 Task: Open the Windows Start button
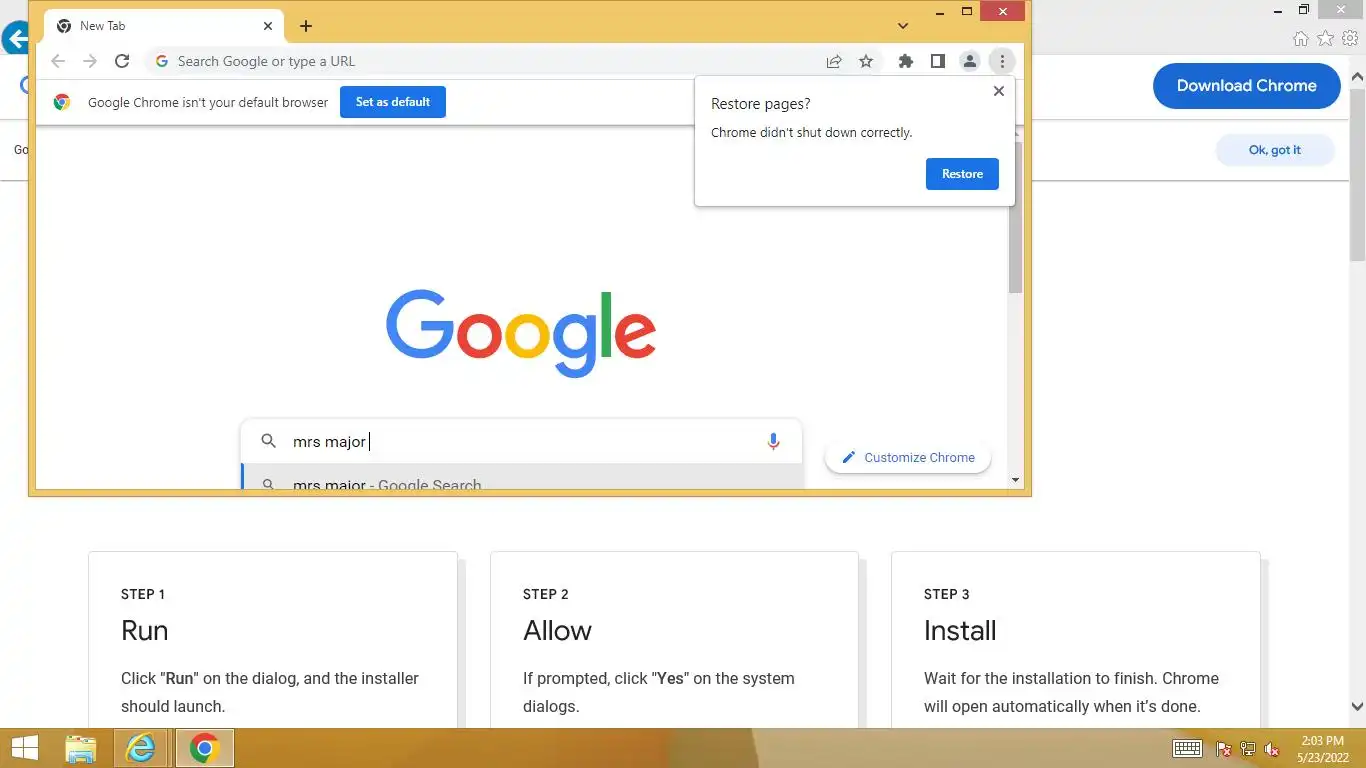(x=25, y=748)
